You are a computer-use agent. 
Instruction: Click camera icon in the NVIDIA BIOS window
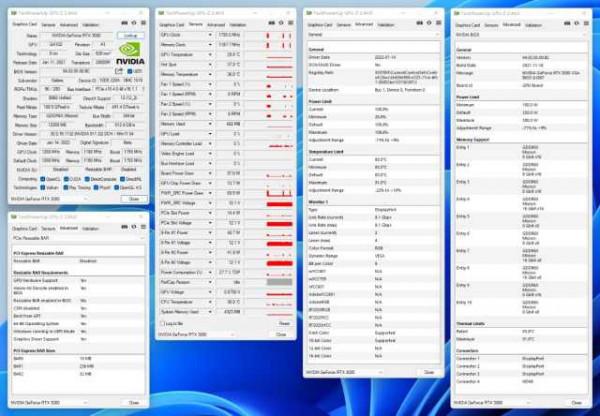coord(567,23)
